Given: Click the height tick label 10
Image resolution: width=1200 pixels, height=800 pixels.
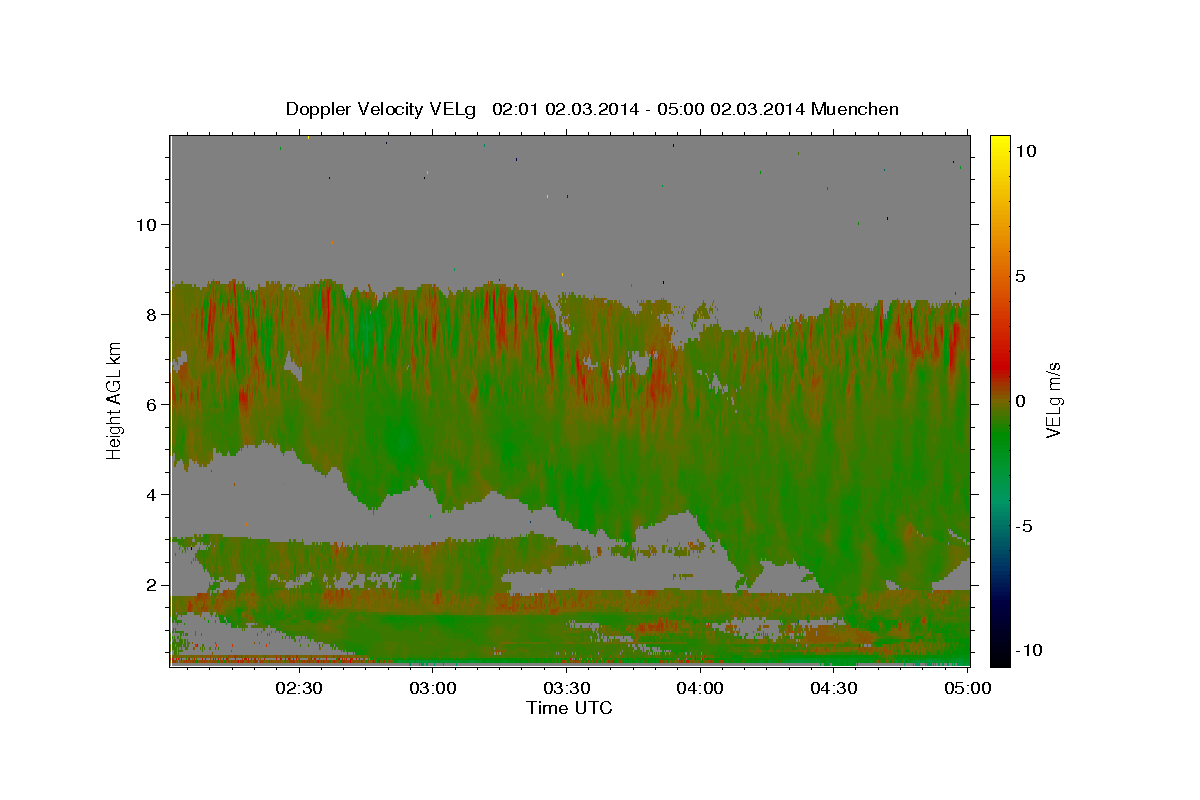Looking at the screenshot, I should tap(146, 224).
